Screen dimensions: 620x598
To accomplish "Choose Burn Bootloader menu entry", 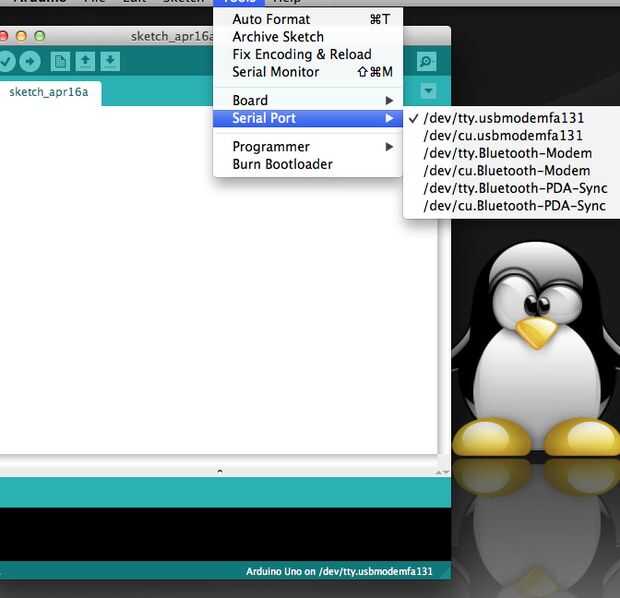I will pos(308,164).
